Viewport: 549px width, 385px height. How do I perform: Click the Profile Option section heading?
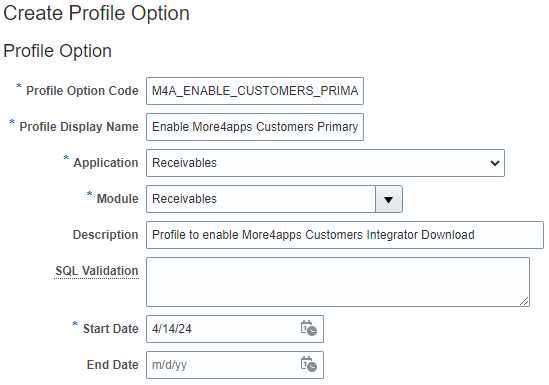point(57,51)
